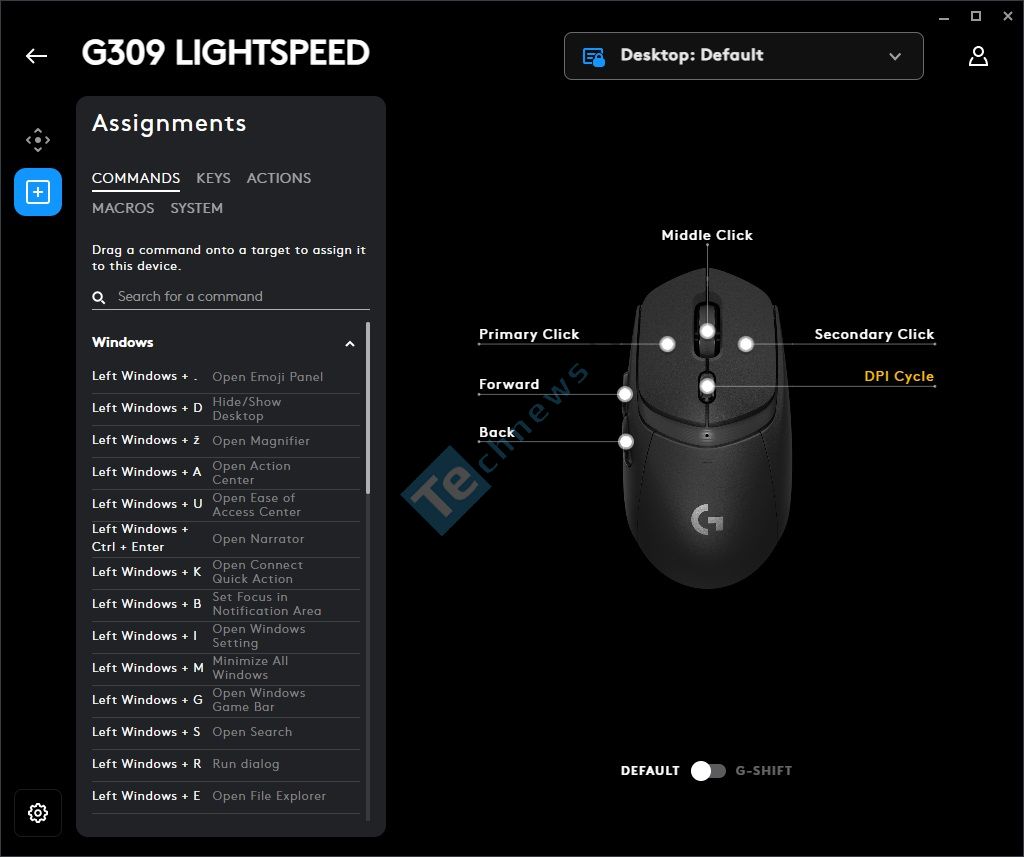
Task: Toggle the Default/G-Shift switch
Action: click(x=709, y=771)
